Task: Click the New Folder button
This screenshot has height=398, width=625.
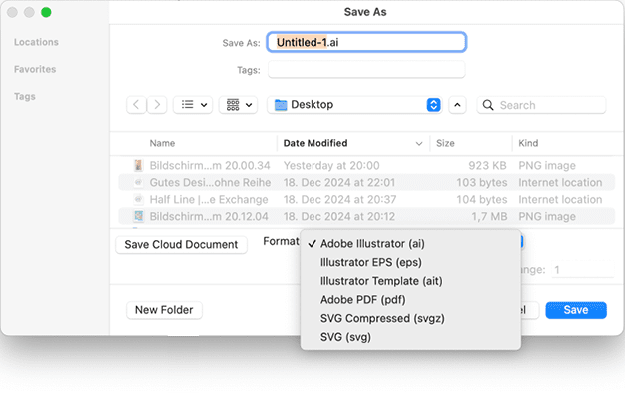Action: click(164, 310)
